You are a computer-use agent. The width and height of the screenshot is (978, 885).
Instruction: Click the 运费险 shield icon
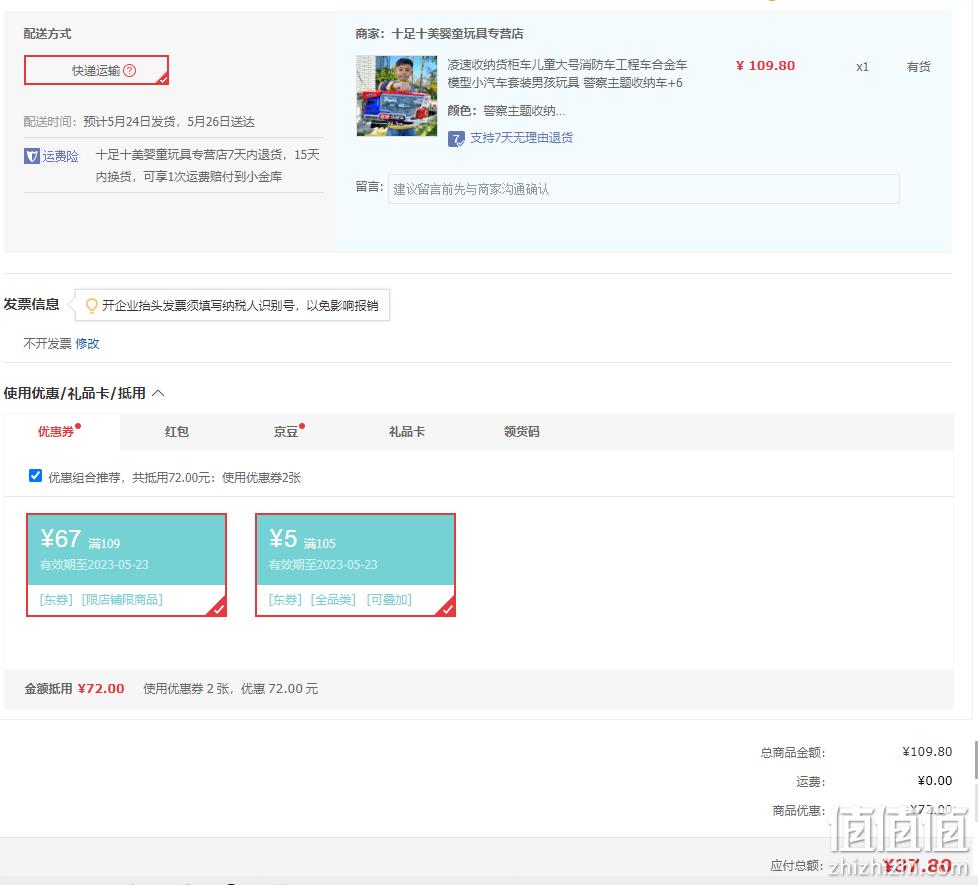click(31, 156)
